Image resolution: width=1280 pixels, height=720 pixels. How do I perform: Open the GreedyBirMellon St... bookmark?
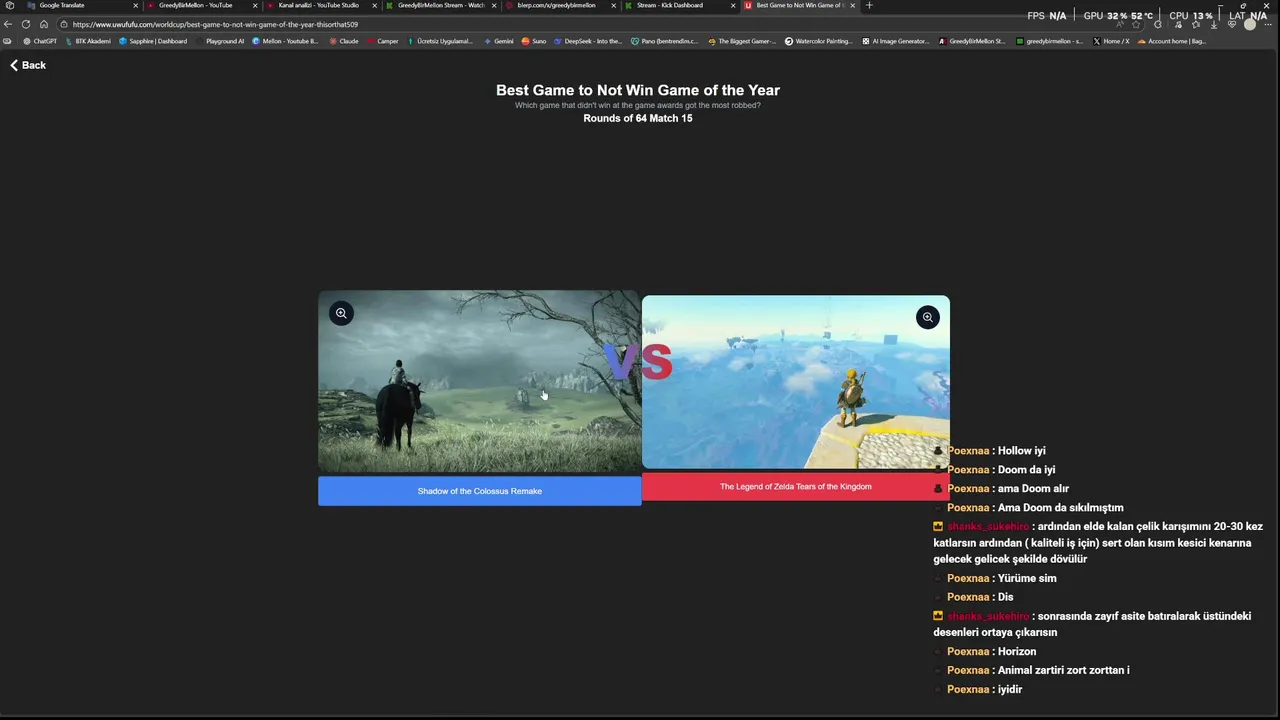coord(972,41)
